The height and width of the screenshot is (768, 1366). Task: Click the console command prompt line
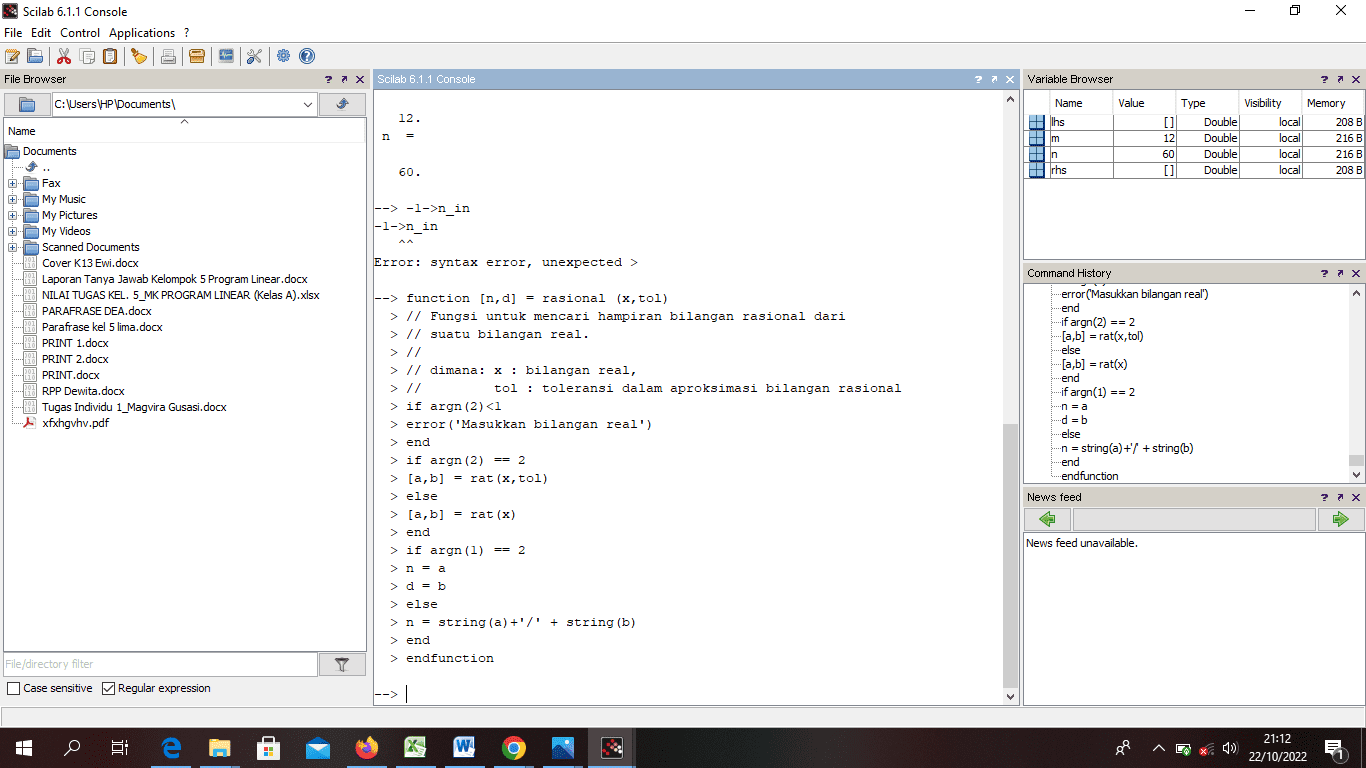(x=688, y=694)
